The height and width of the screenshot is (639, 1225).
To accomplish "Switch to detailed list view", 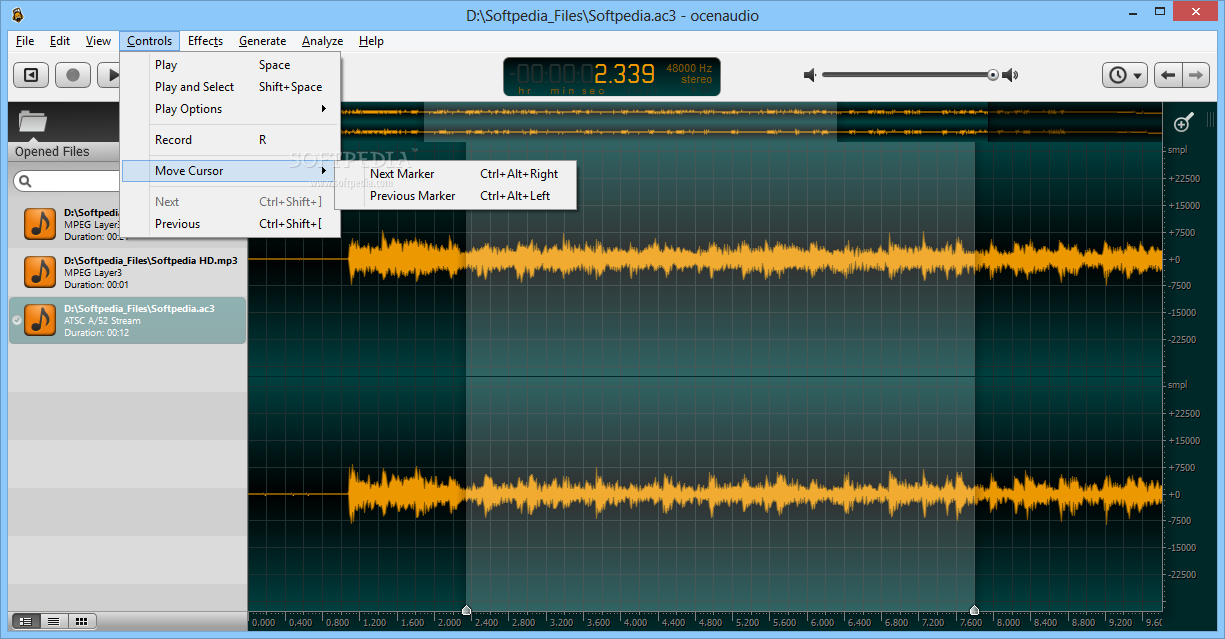I will pyautogui.click(x=25, y=621).
